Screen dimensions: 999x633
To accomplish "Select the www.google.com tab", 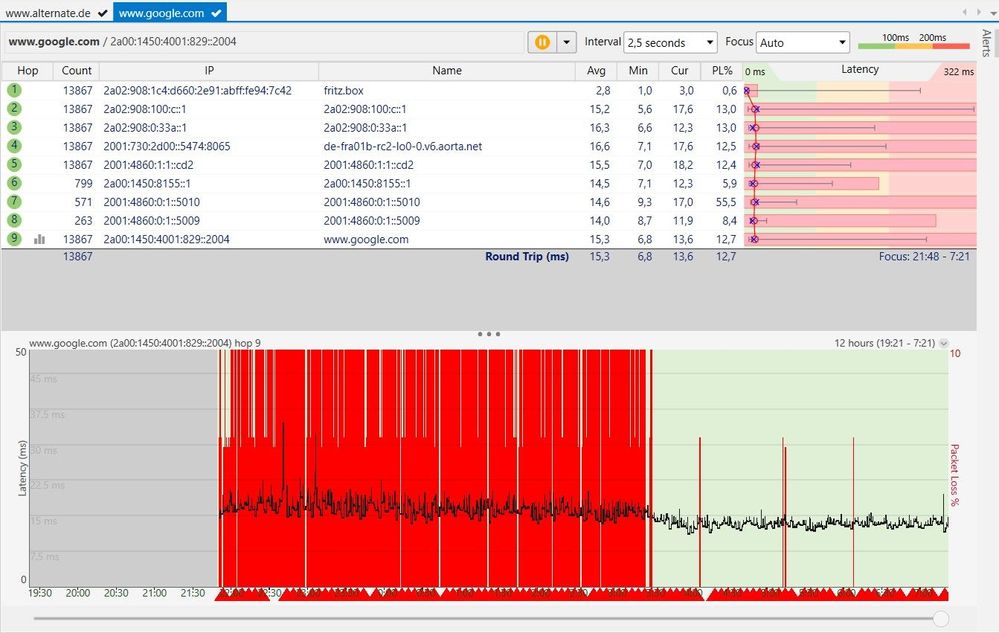I will click(168, 12).
